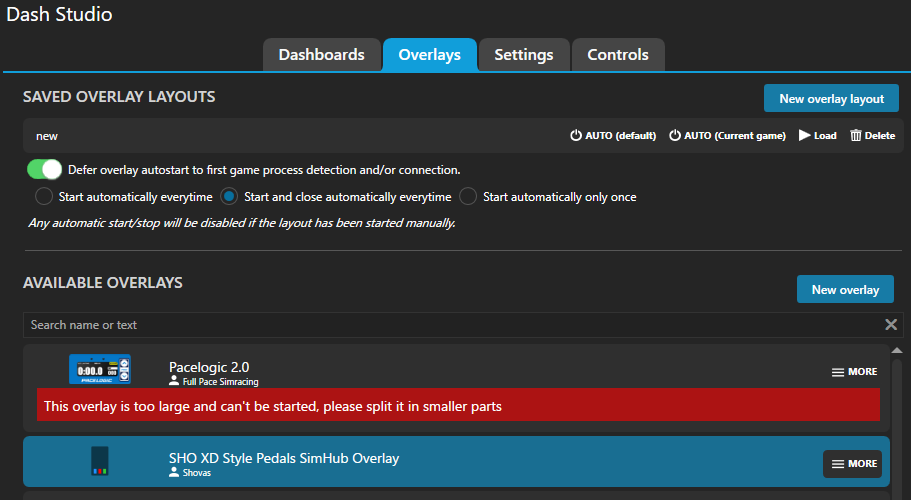Image resolution: width=911 pixels, height=500 pixels.
Task: Toggle defer overlay autostart switch
Action: click(x=45, y=170)
